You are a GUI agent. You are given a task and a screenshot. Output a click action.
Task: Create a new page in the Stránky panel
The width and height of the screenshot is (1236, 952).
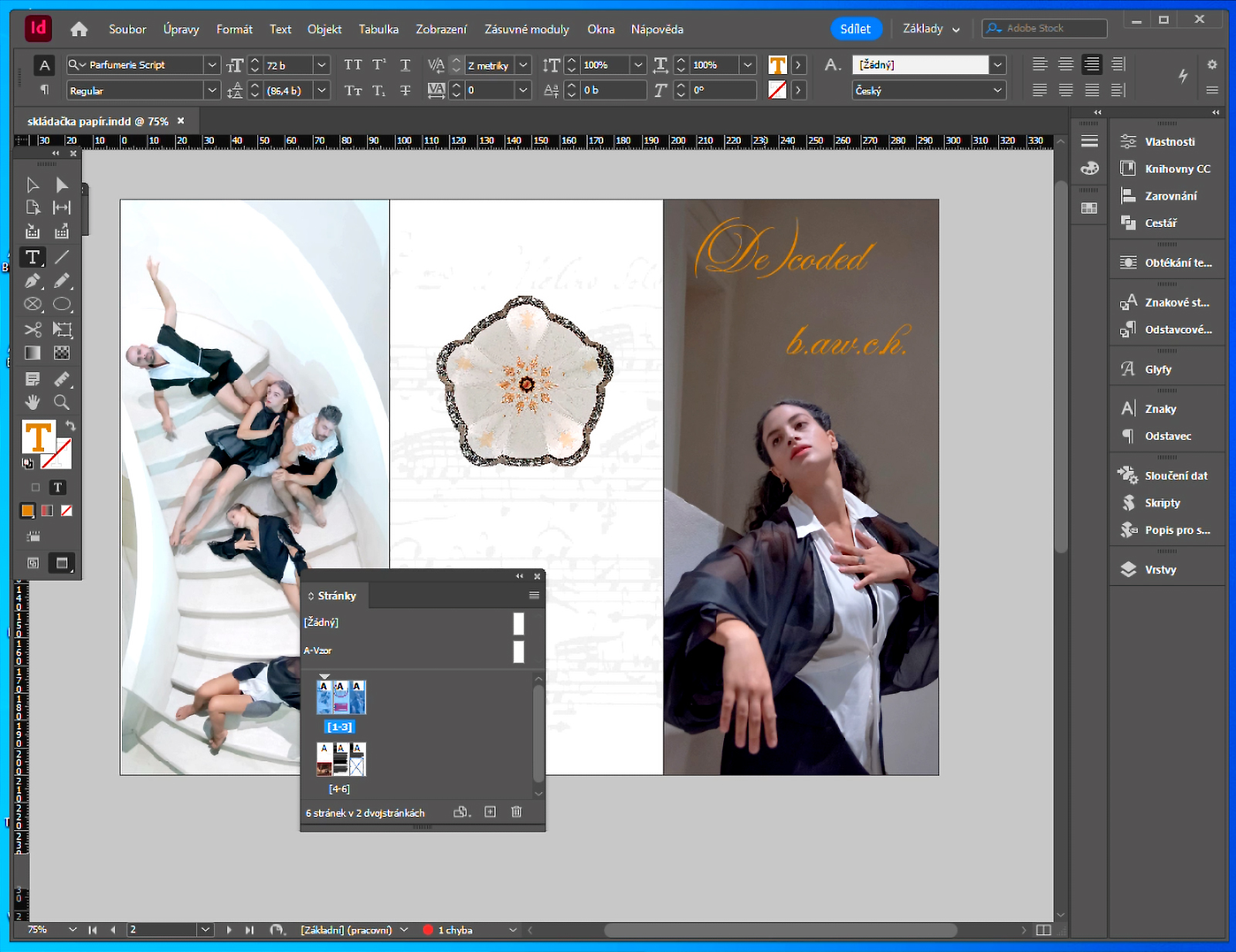point(490,811)
